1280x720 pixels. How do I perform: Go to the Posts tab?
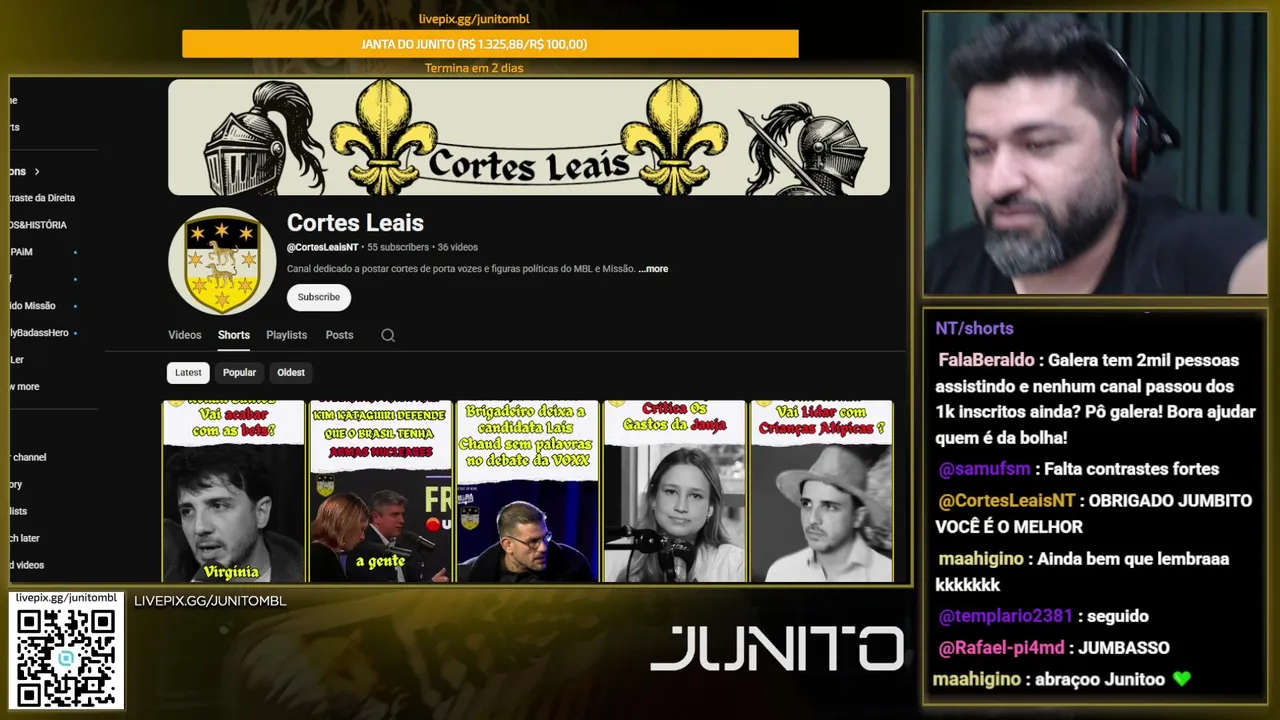[339, 335]
